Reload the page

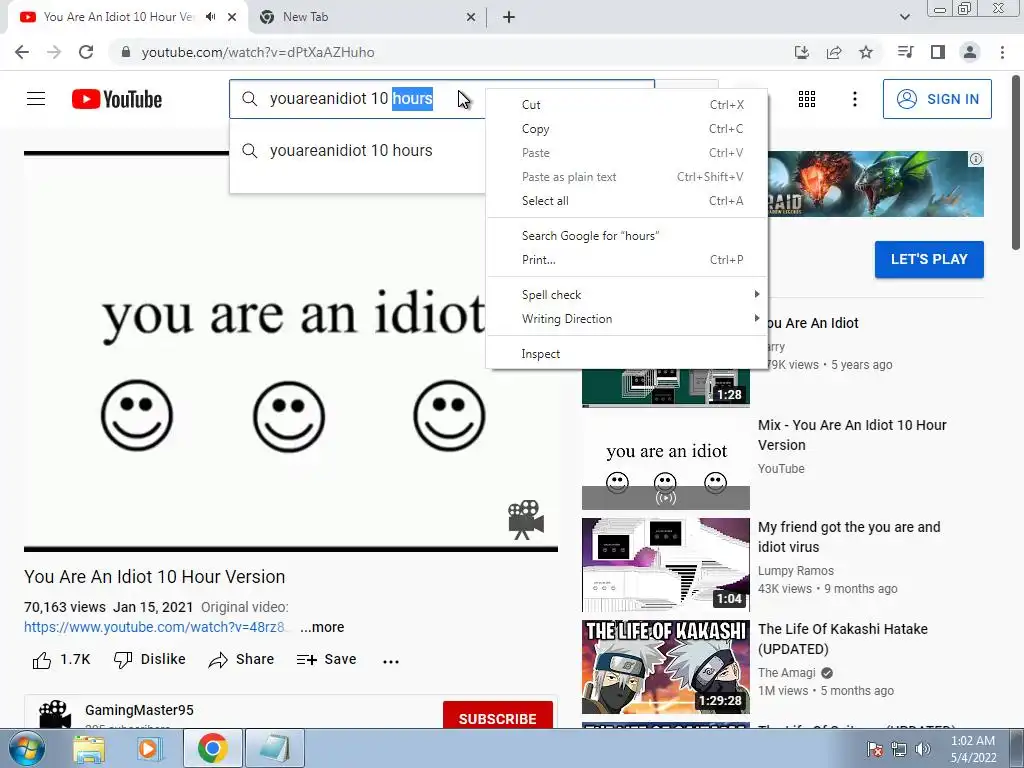86,52
